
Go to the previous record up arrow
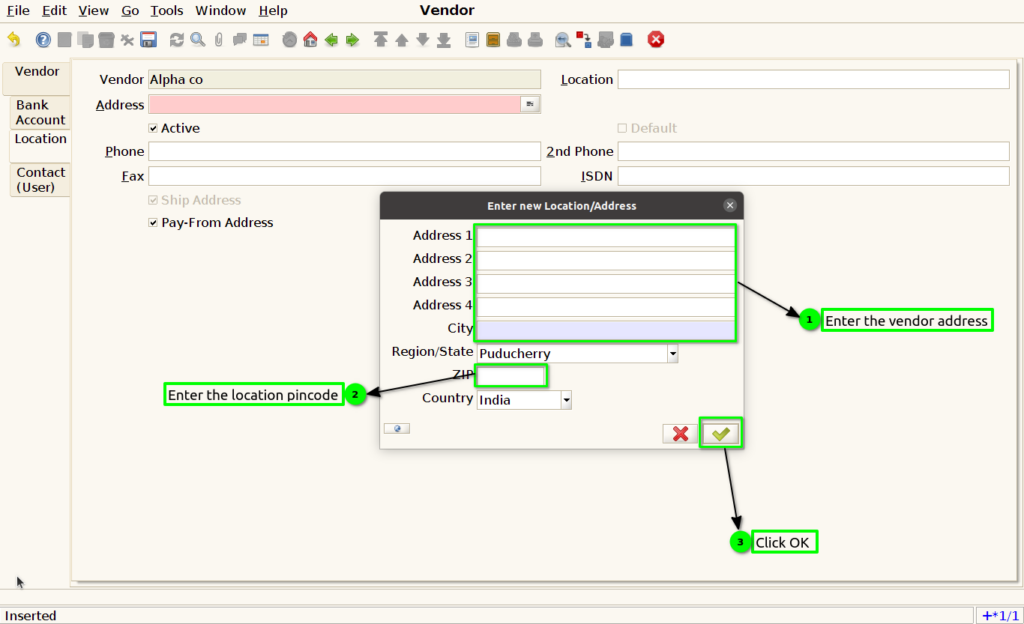point(402,40)
